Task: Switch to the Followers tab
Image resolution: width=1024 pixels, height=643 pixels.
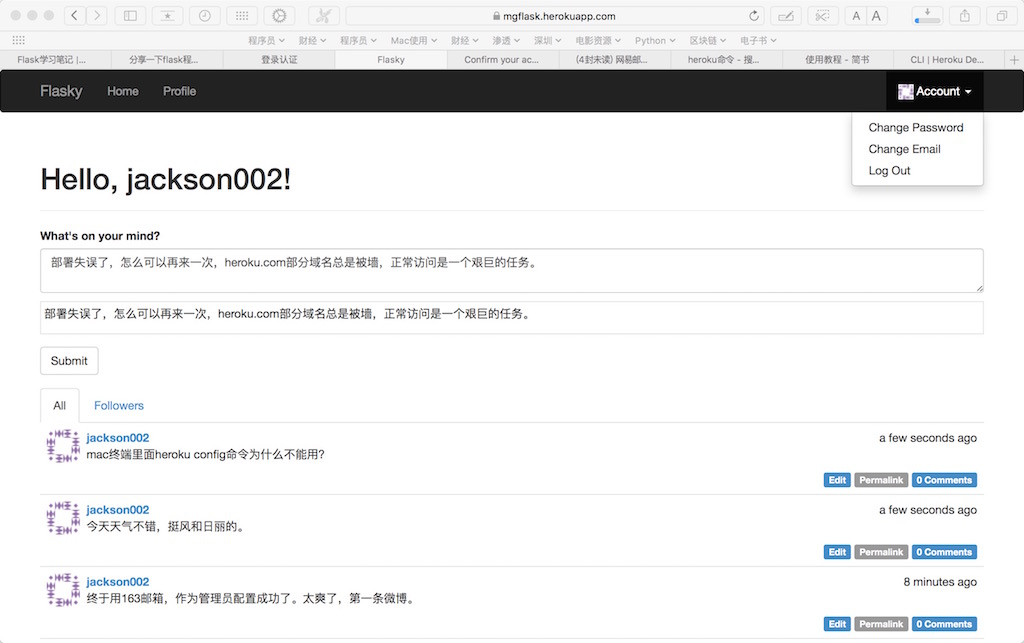Action: coord(118,405)
